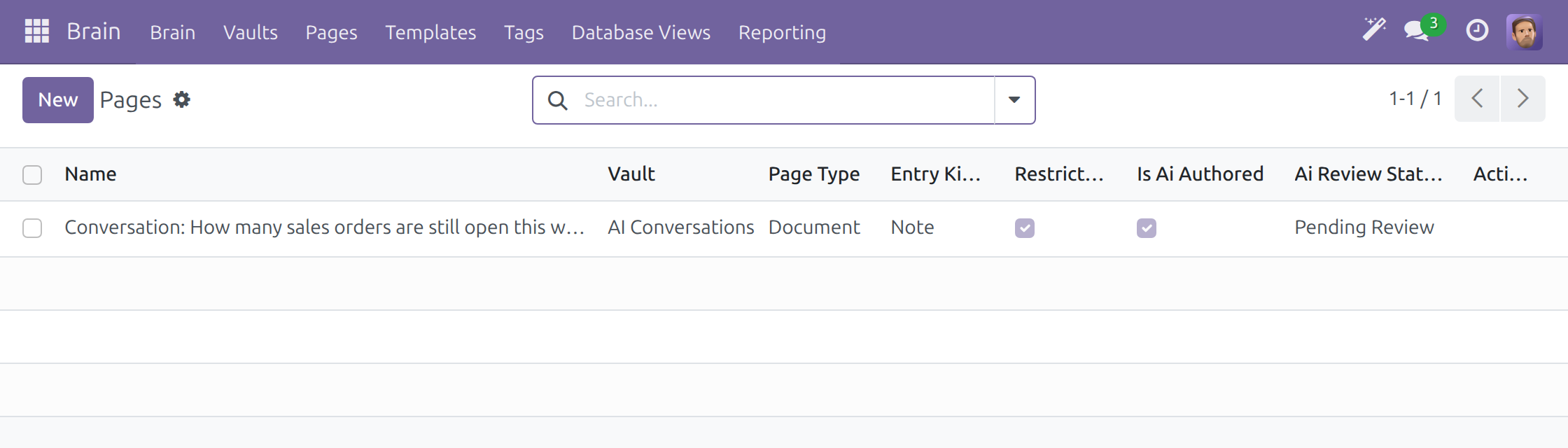Open the user avatar menu
This screenshot has height=448, width=1568.
[1524, 32]
